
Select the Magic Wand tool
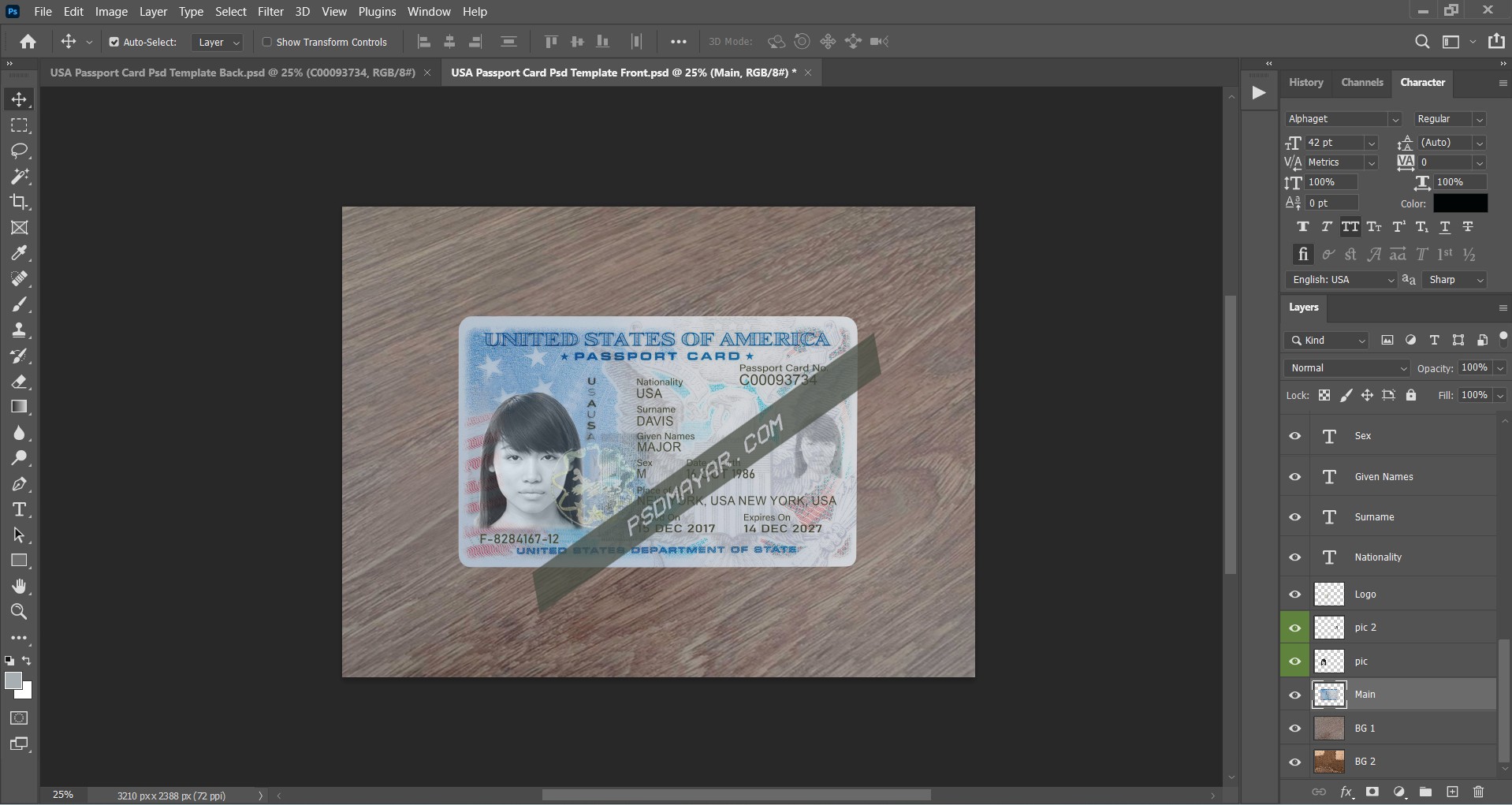[20, 177]
